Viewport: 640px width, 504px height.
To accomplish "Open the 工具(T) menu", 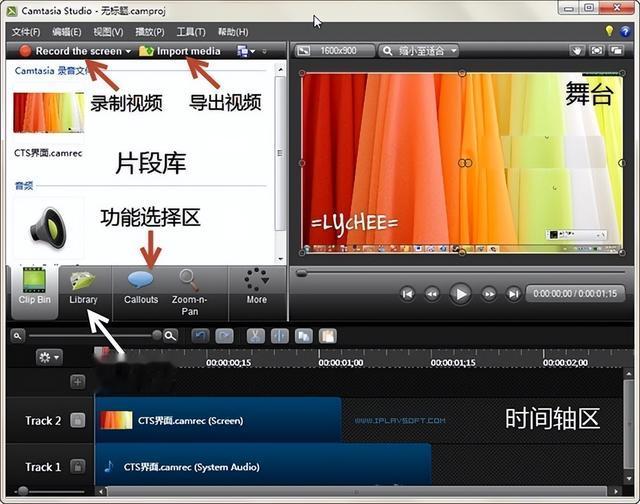I will (191, 32).
